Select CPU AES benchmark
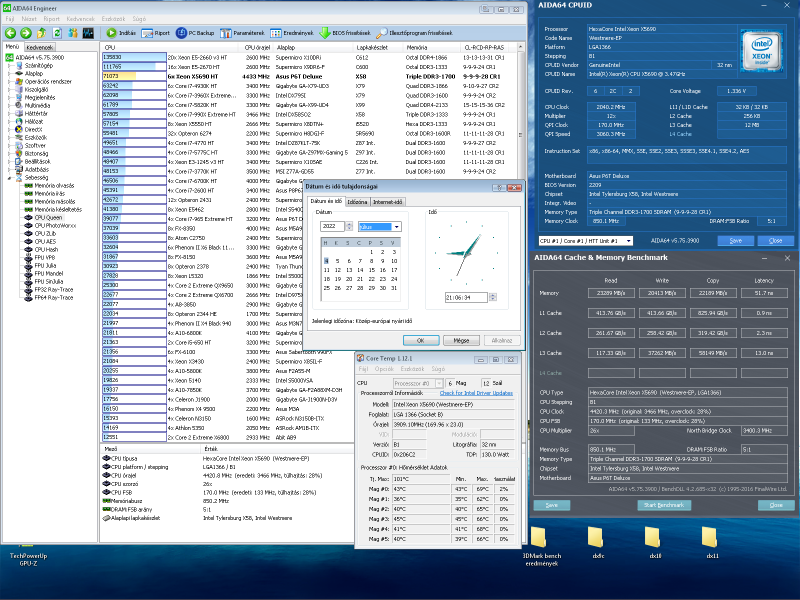The image size is (800, 600). pos(45,241)
